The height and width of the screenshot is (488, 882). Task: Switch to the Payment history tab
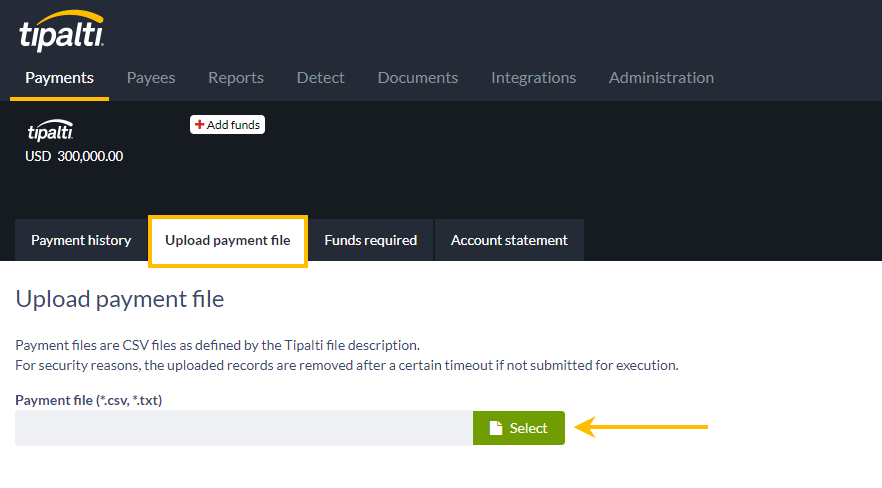pos(81,240)
